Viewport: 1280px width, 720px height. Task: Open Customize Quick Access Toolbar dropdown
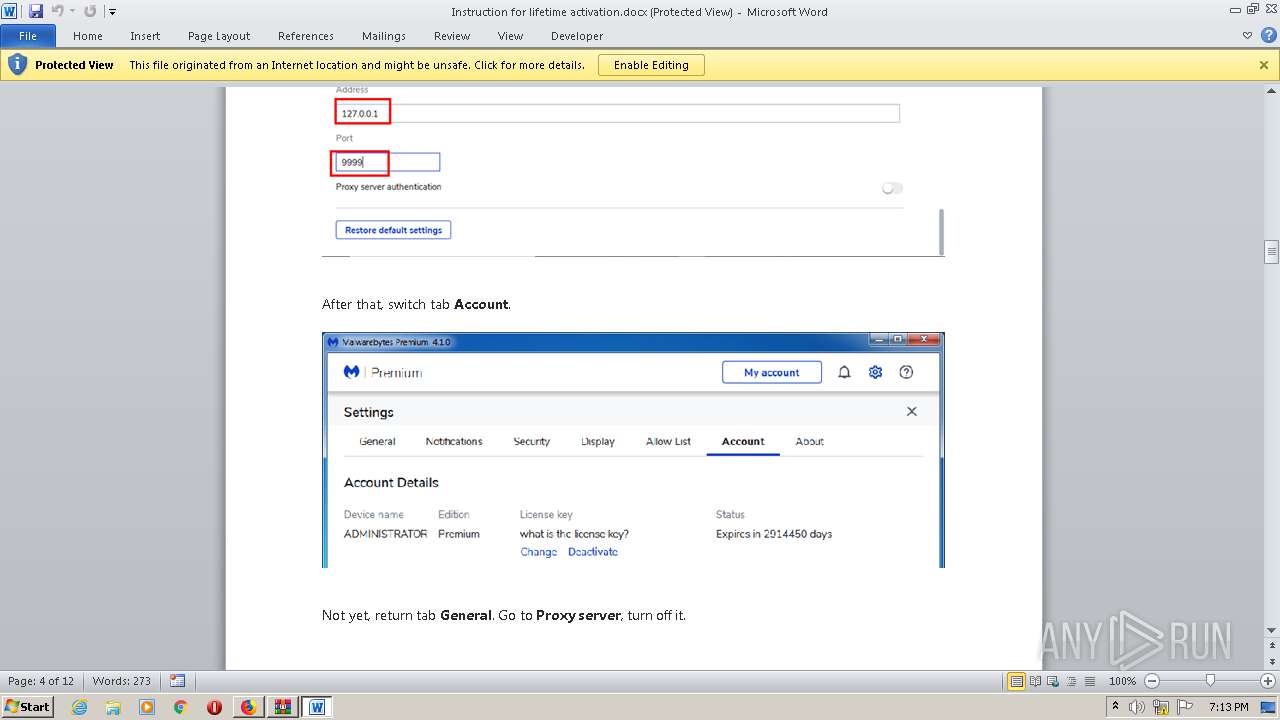112,12
